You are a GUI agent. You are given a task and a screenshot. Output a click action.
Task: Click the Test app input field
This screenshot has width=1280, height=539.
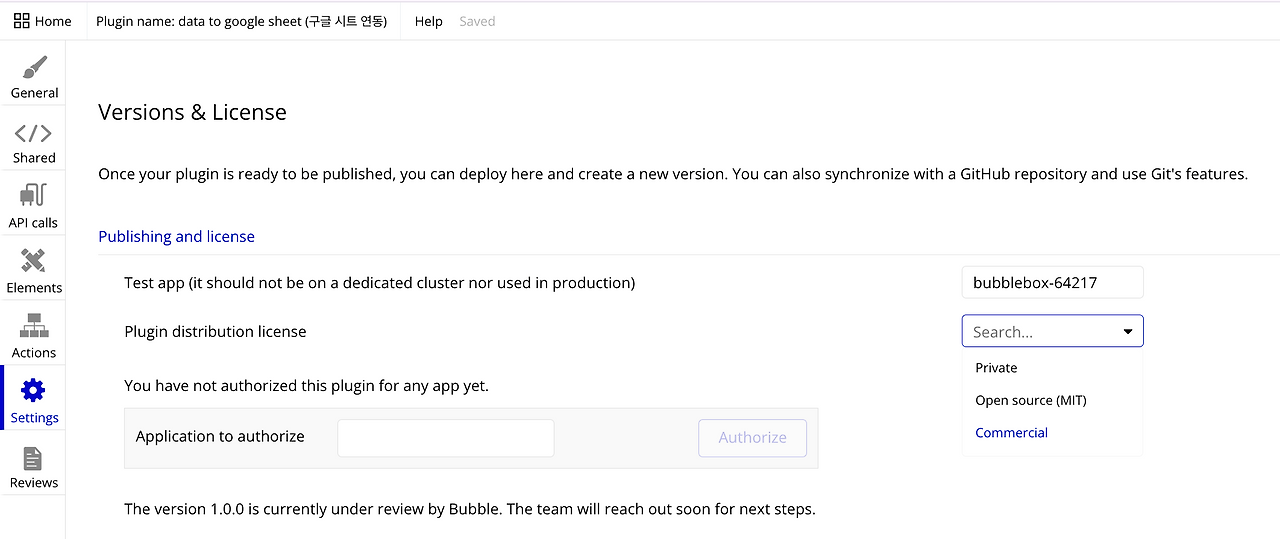tap(1051, 283)
